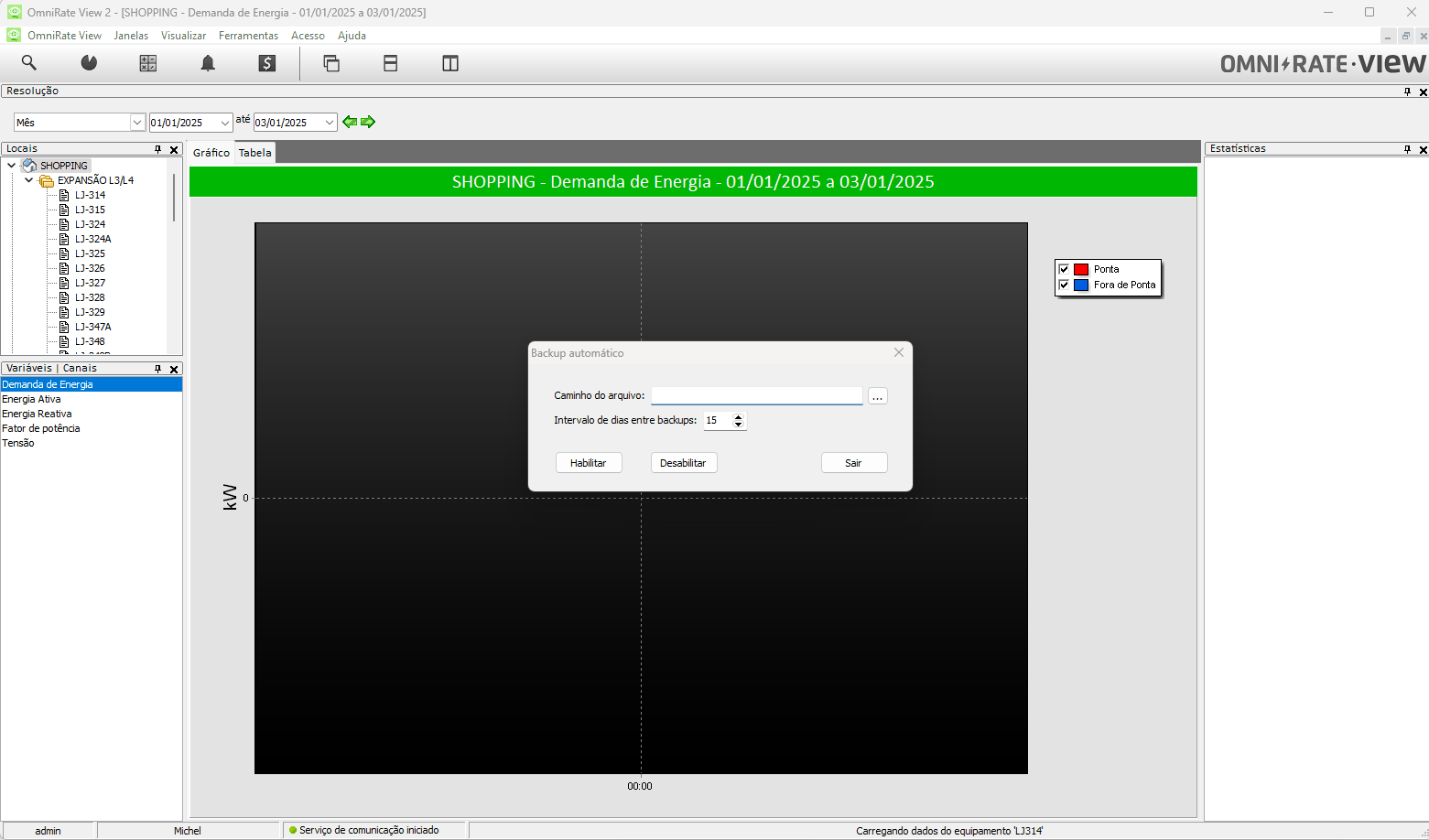Select LJ-315 in locations tree
Viewport: 1429px width, 840px height.
coord(90,210)
